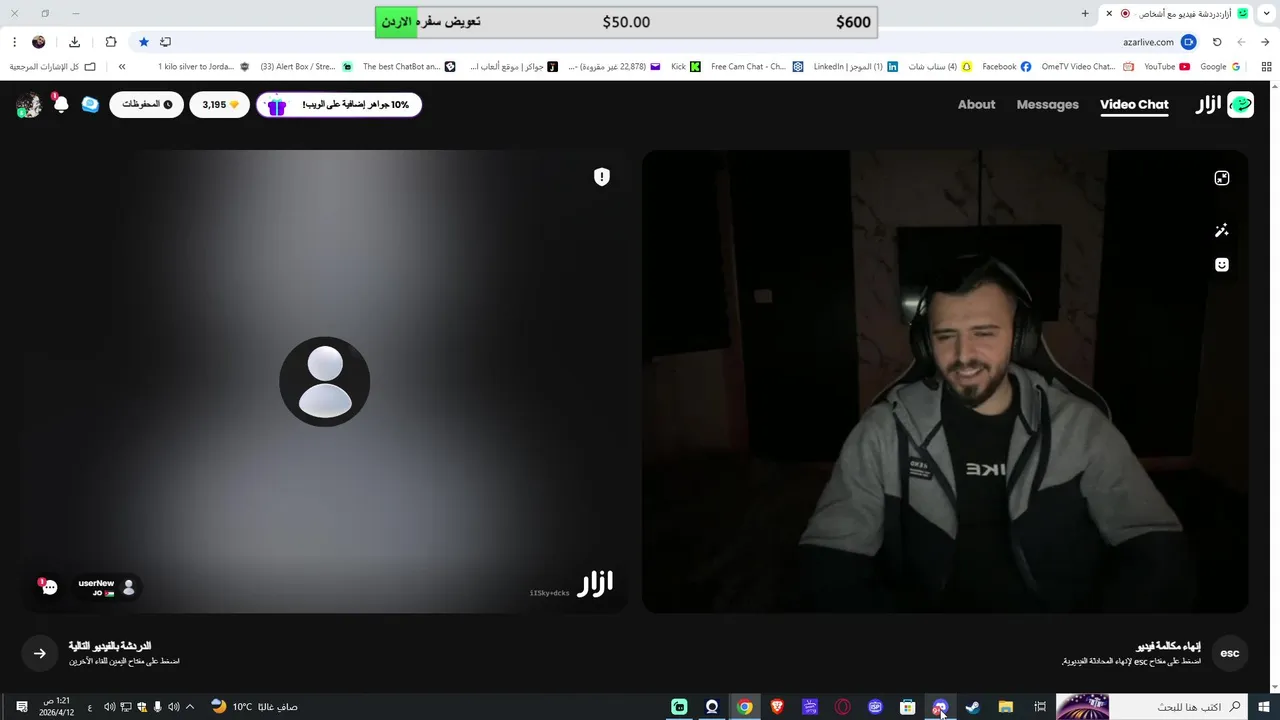Open the Free Cam Chat bookmark

coord(757,67)
